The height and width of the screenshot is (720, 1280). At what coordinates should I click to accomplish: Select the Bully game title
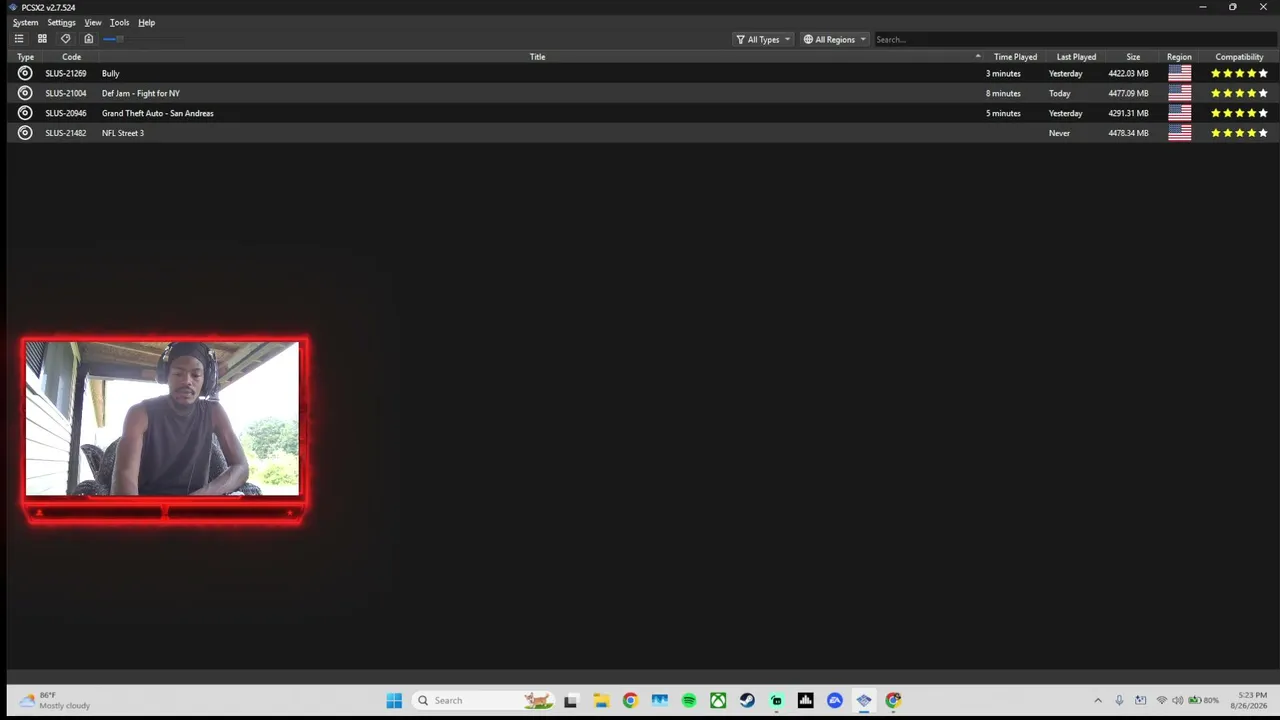[110, 73]
